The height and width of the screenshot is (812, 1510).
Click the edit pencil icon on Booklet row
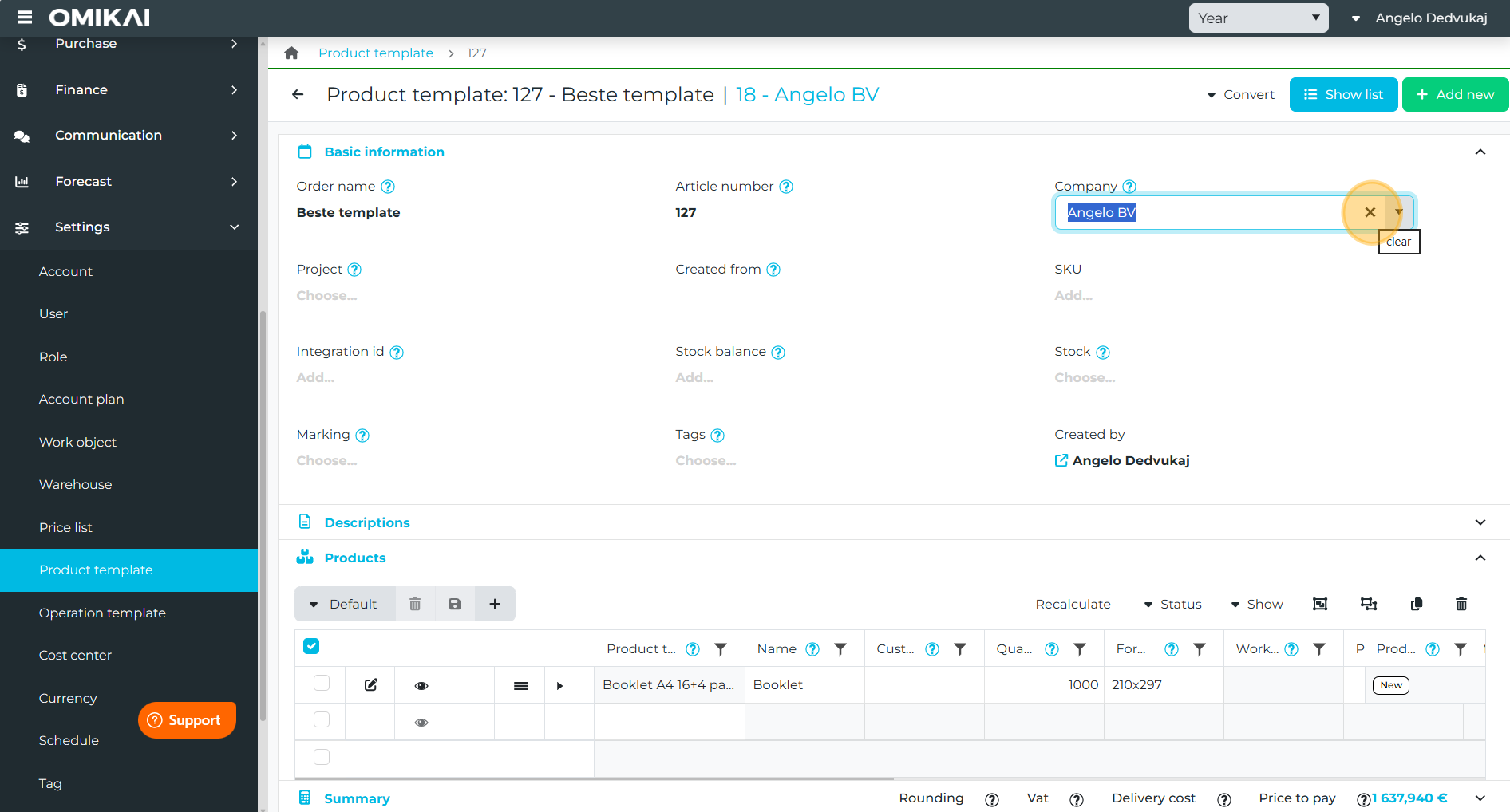point(371,684)
